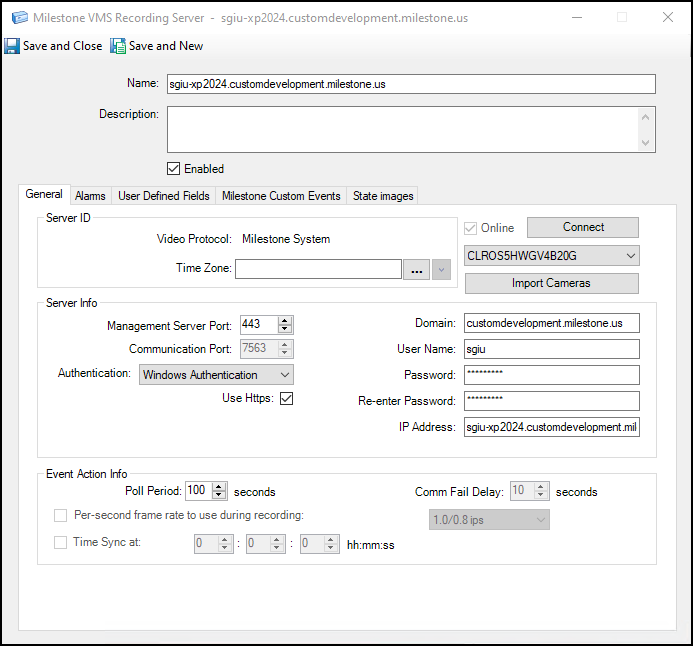
Task: Click the Description scrollbar down arrow
Action: click(x=645, y=143)
